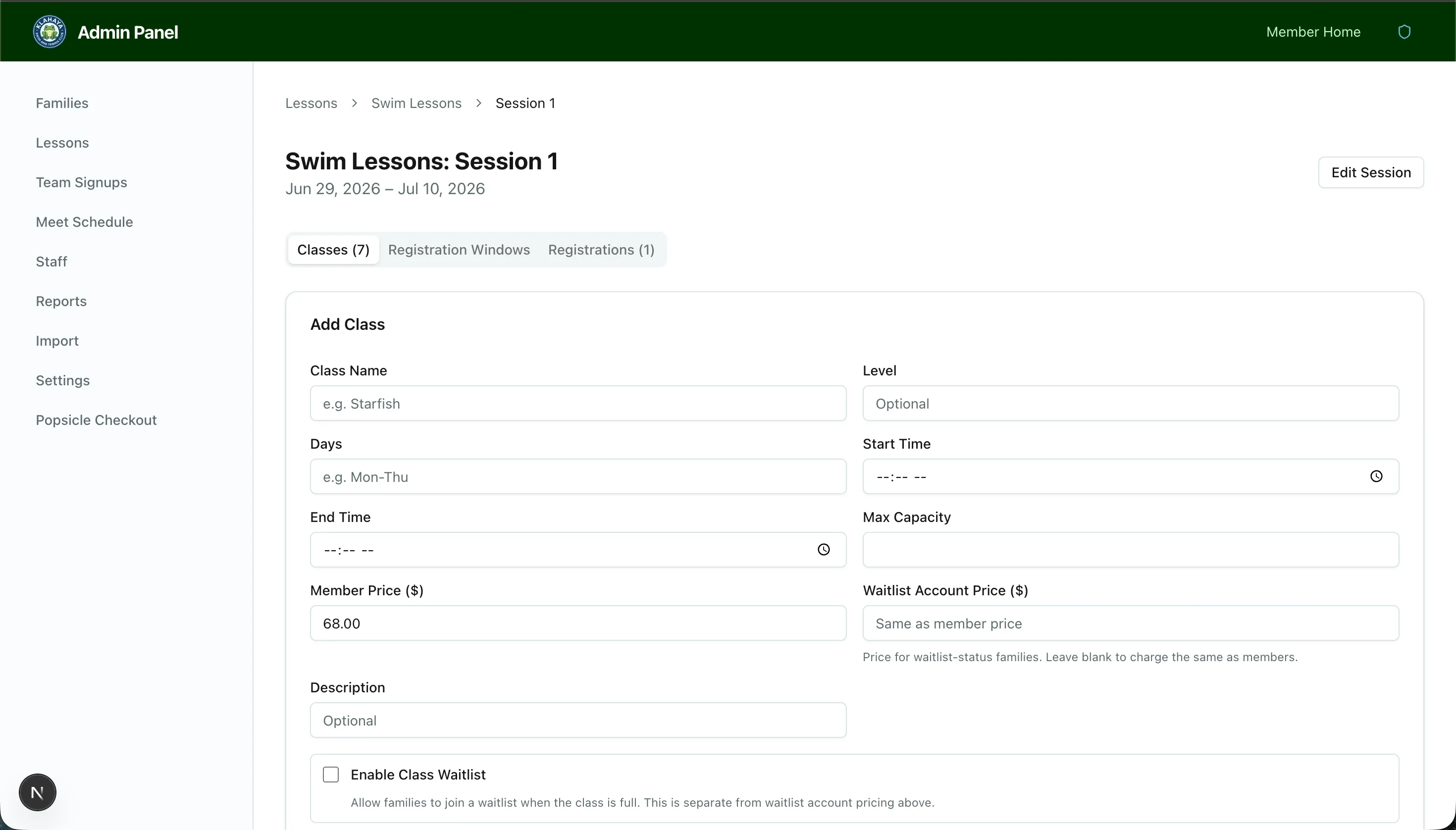This screenshot has height=830, width=1456.
Task: Click Swim Lessons breadcrumb link
Action: pyautogui.click(x=416, y=103)
